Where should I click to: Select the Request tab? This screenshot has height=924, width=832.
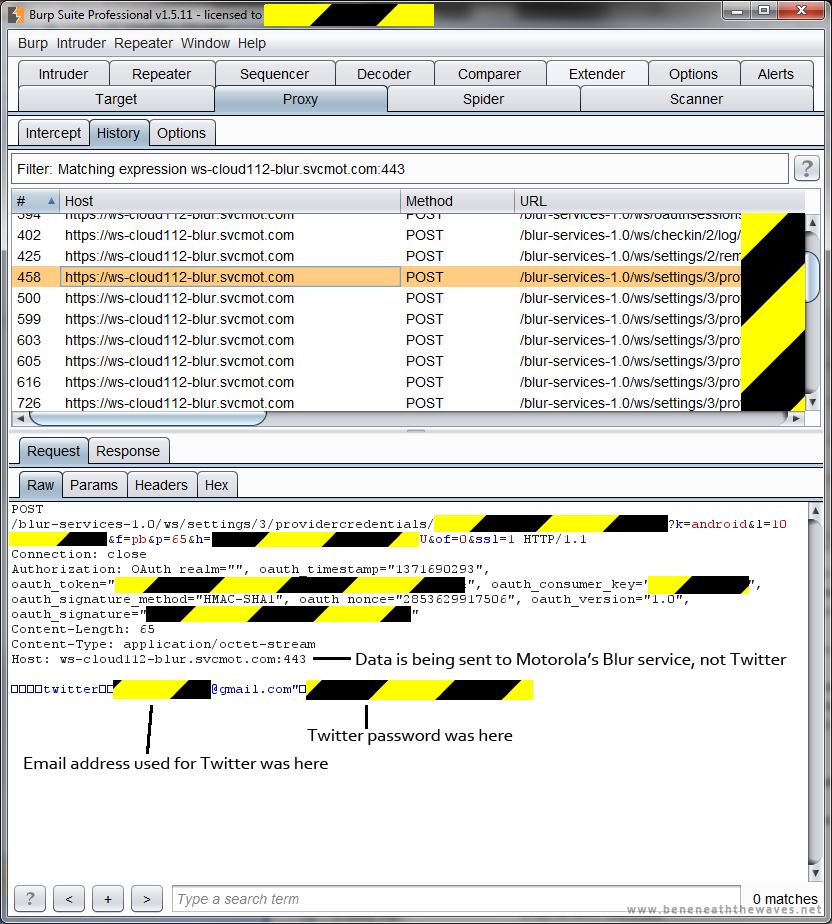53,451
